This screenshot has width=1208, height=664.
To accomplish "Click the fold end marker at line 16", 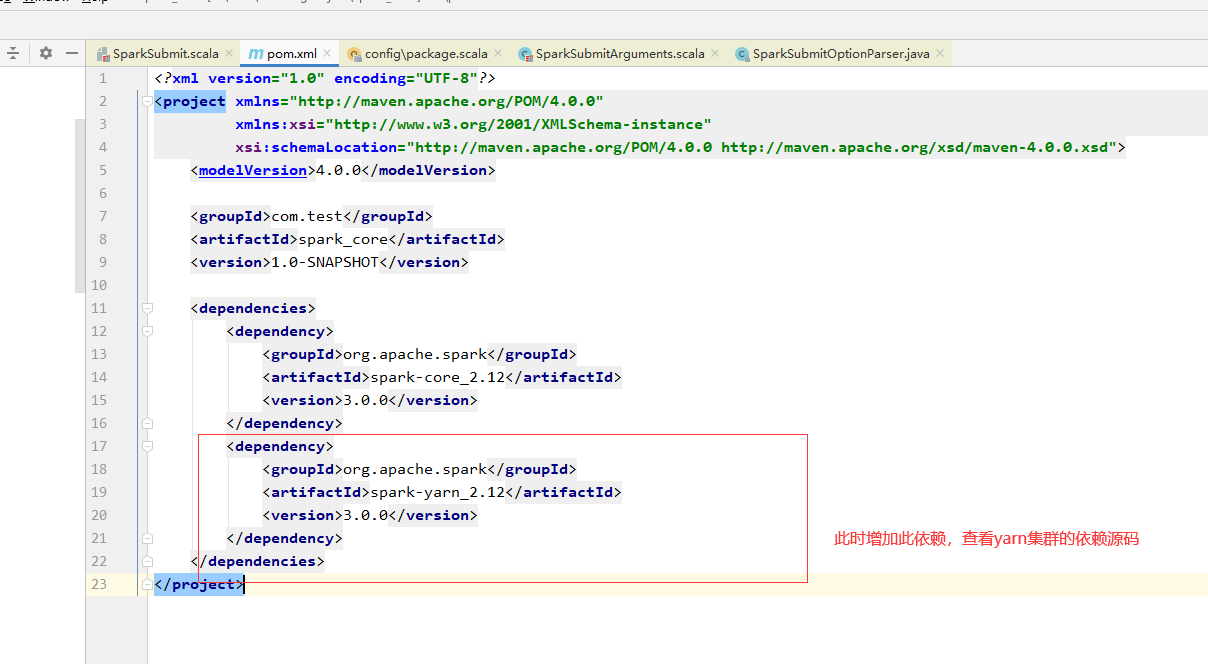I will tap(147, 423).
